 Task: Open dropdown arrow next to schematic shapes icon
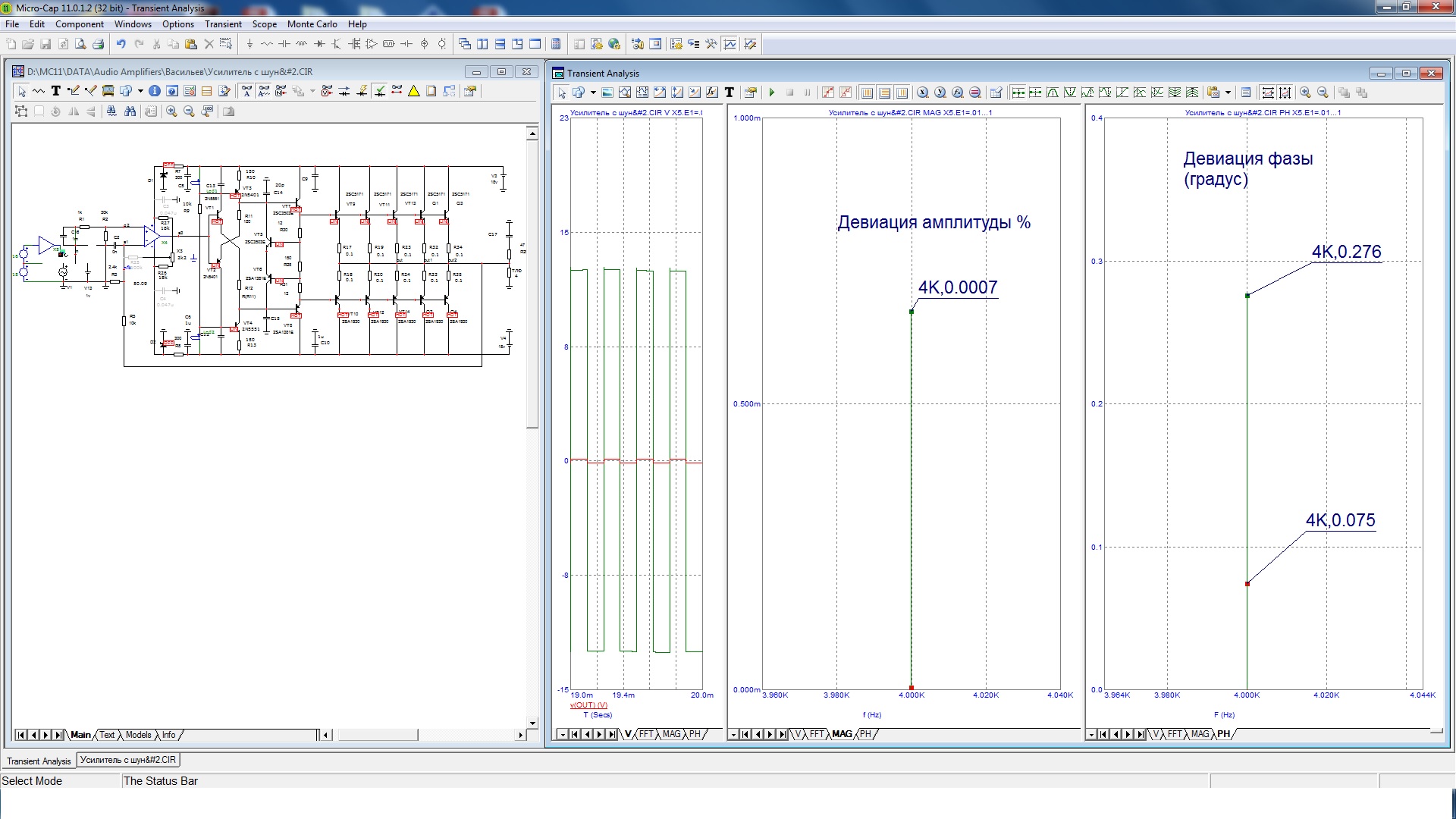[140, 91]
